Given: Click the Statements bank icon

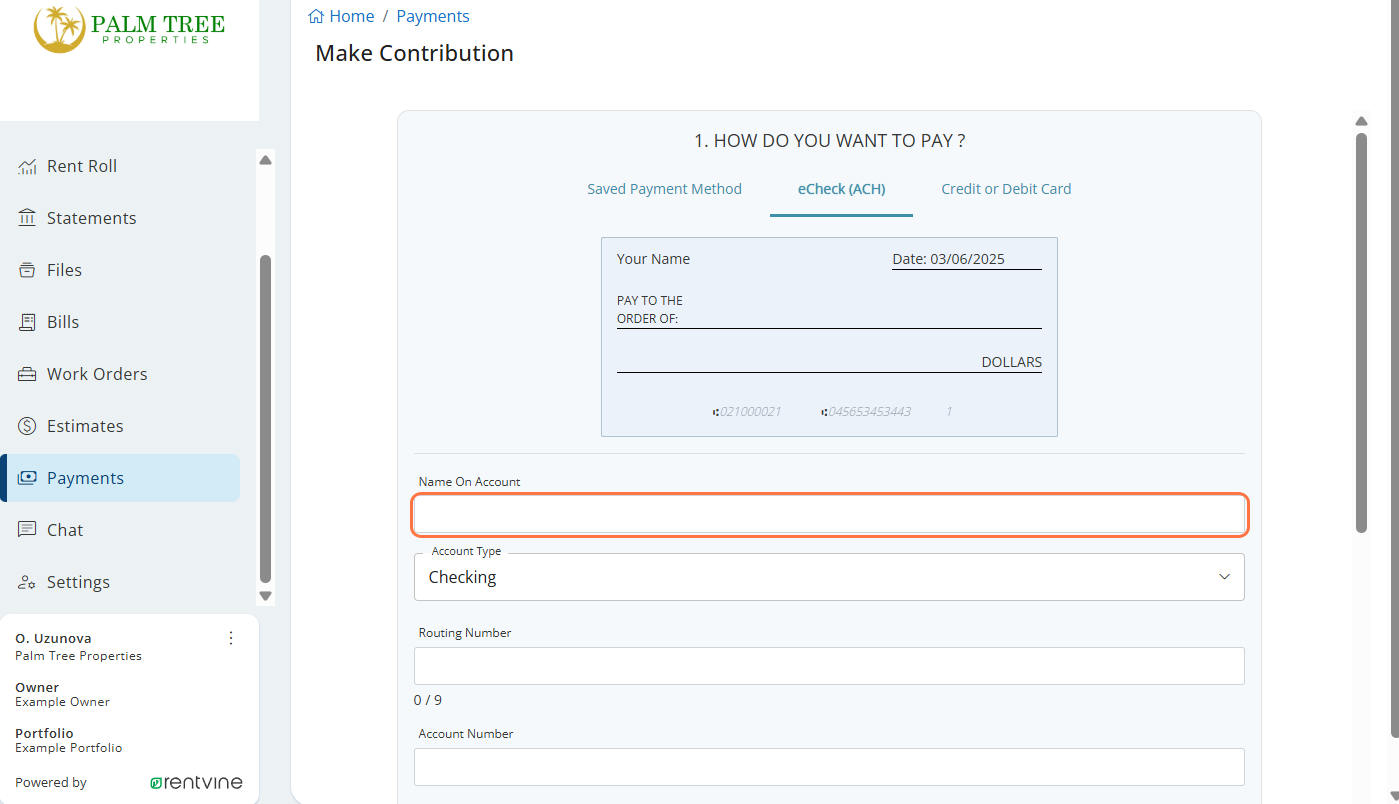Looking at the screenshot, I should [27, 218].
